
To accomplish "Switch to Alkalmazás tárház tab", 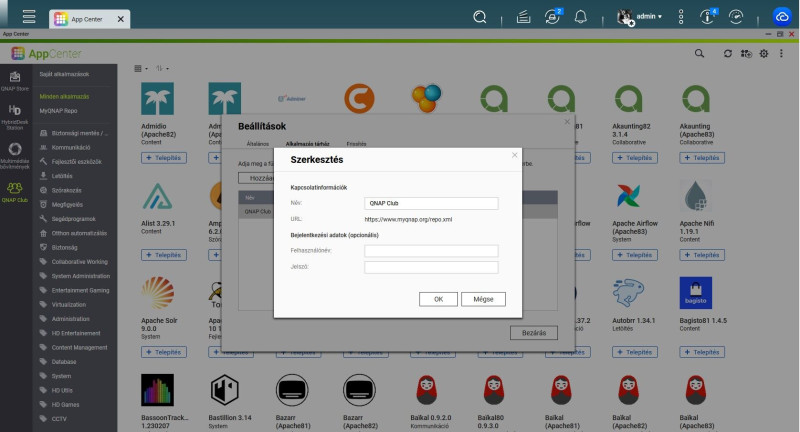I will tap(308, 144).
